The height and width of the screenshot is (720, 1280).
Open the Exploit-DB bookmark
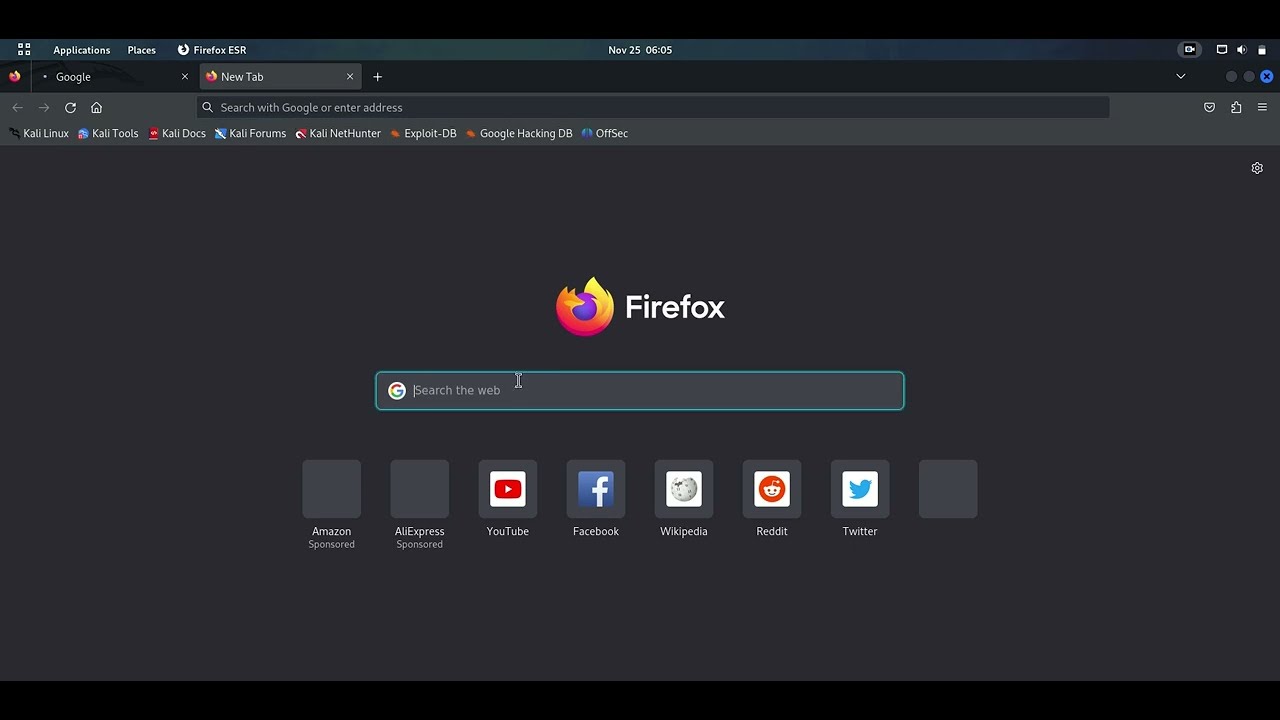point(423,133)
